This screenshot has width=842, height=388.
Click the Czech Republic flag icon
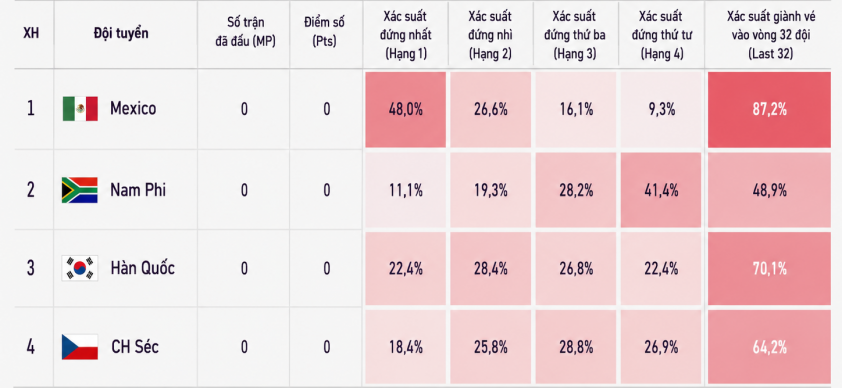pos(80,347)
